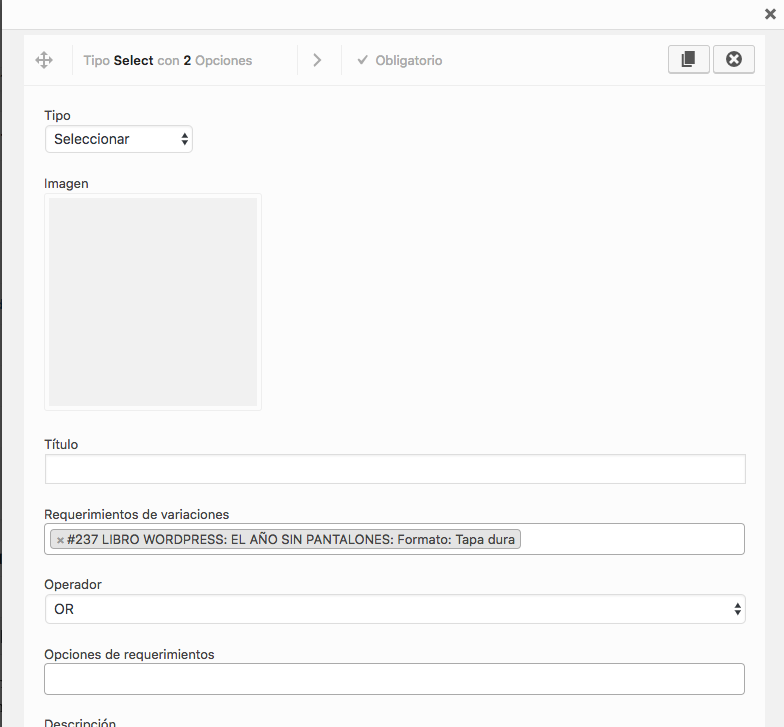Viewport: 784px width, 727px height.
Task: Toggle the Obligatorio checkmark
Action: (x=363, y=61)
